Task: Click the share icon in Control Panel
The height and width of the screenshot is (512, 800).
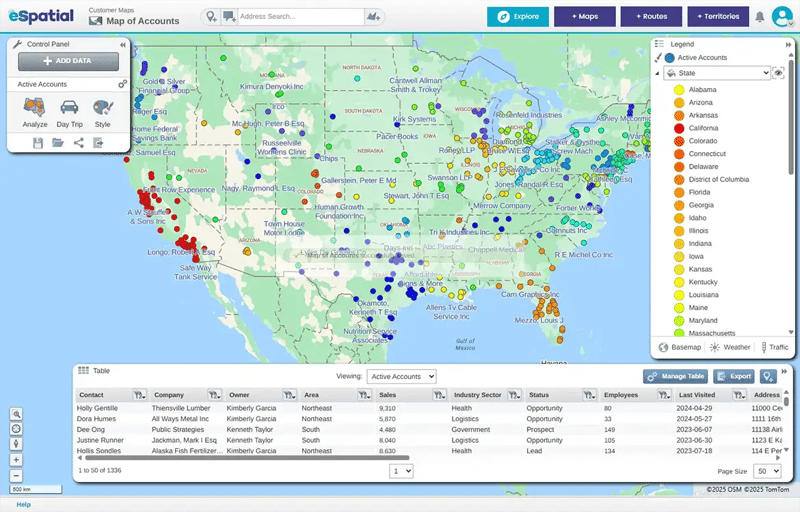Action: click(x=78, y=143)
